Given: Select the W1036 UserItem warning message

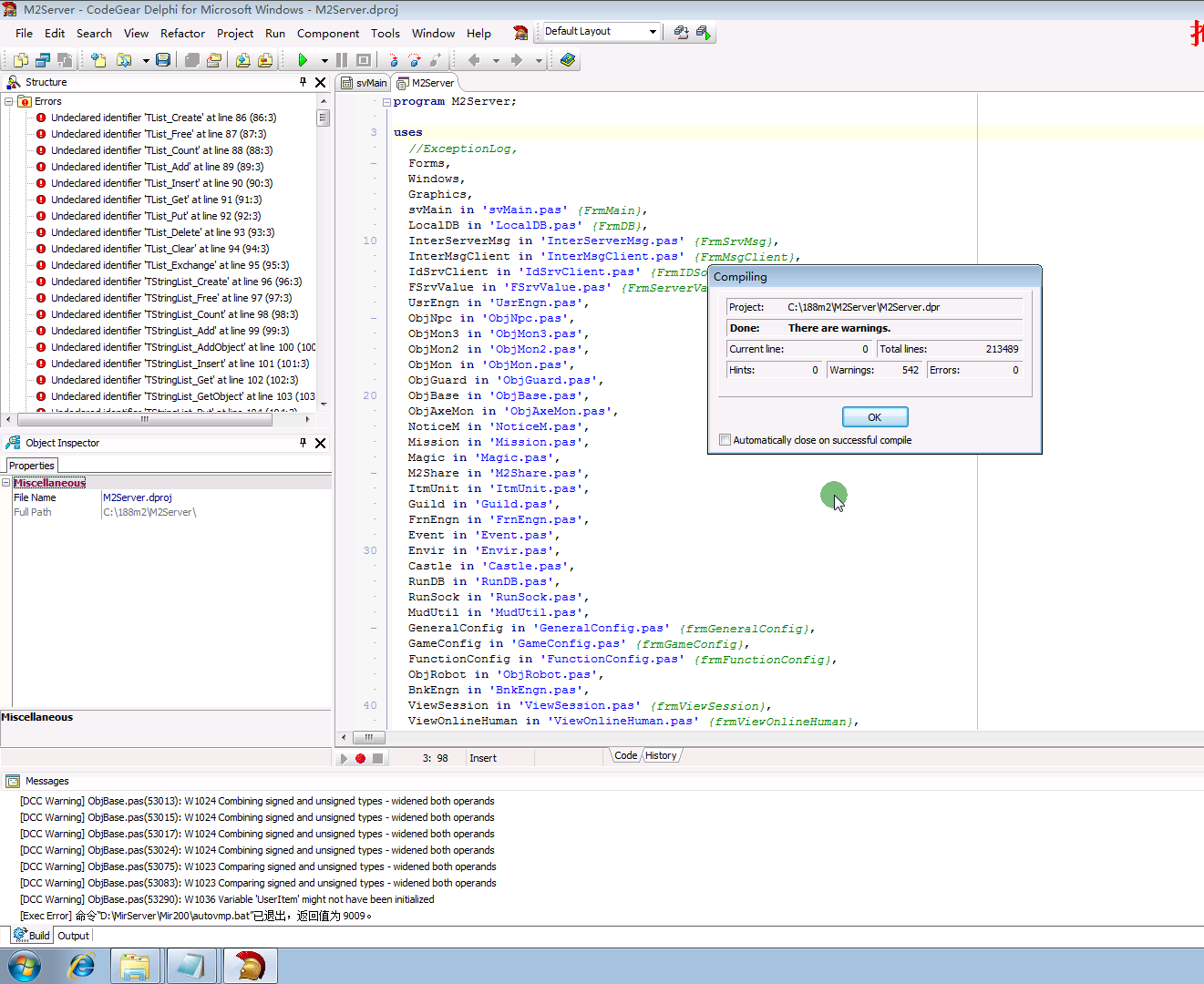Looking at the screenshot, I should (227, 899).
